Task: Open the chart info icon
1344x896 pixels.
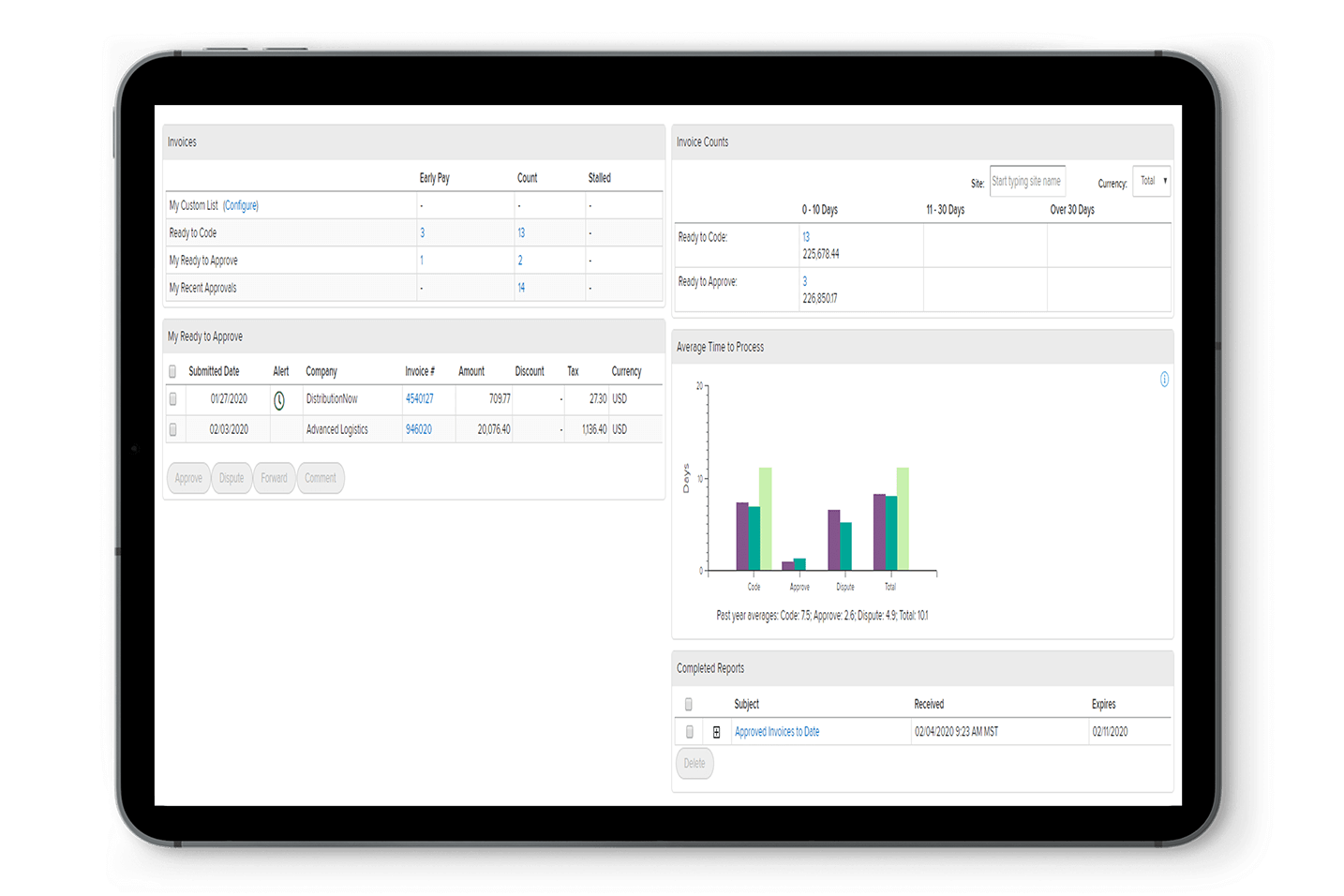Action: 1164,380
